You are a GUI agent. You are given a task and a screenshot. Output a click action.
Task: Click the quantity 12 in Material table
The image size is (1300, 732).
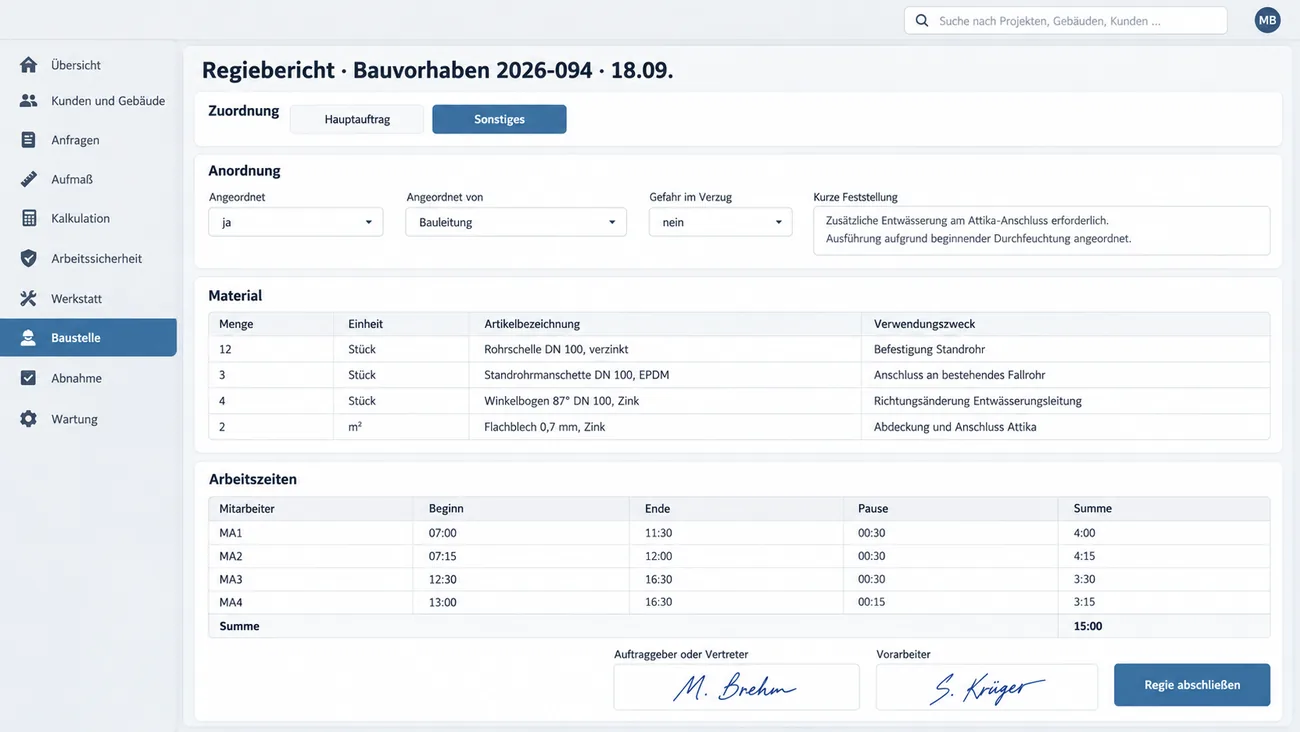[x=271, y=349]
